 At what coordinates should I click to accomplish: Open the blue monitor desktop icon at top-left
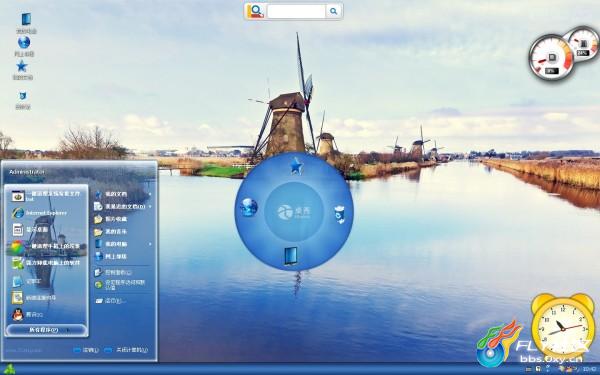pos(26,19)
